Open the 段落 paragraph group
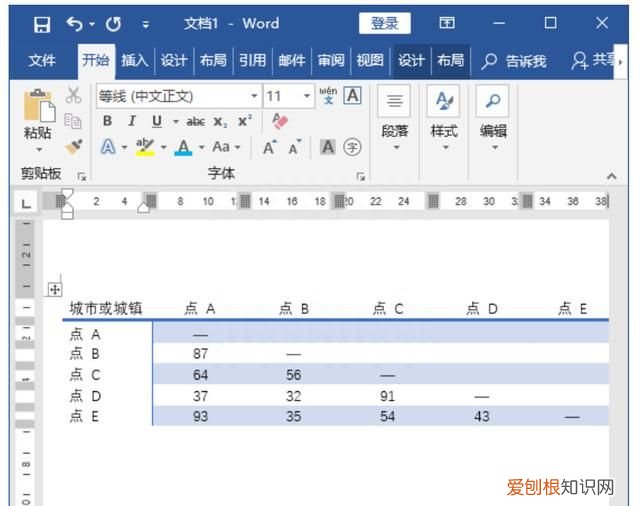Viewport: 640px width, 506px height. [x=394, y=118]
